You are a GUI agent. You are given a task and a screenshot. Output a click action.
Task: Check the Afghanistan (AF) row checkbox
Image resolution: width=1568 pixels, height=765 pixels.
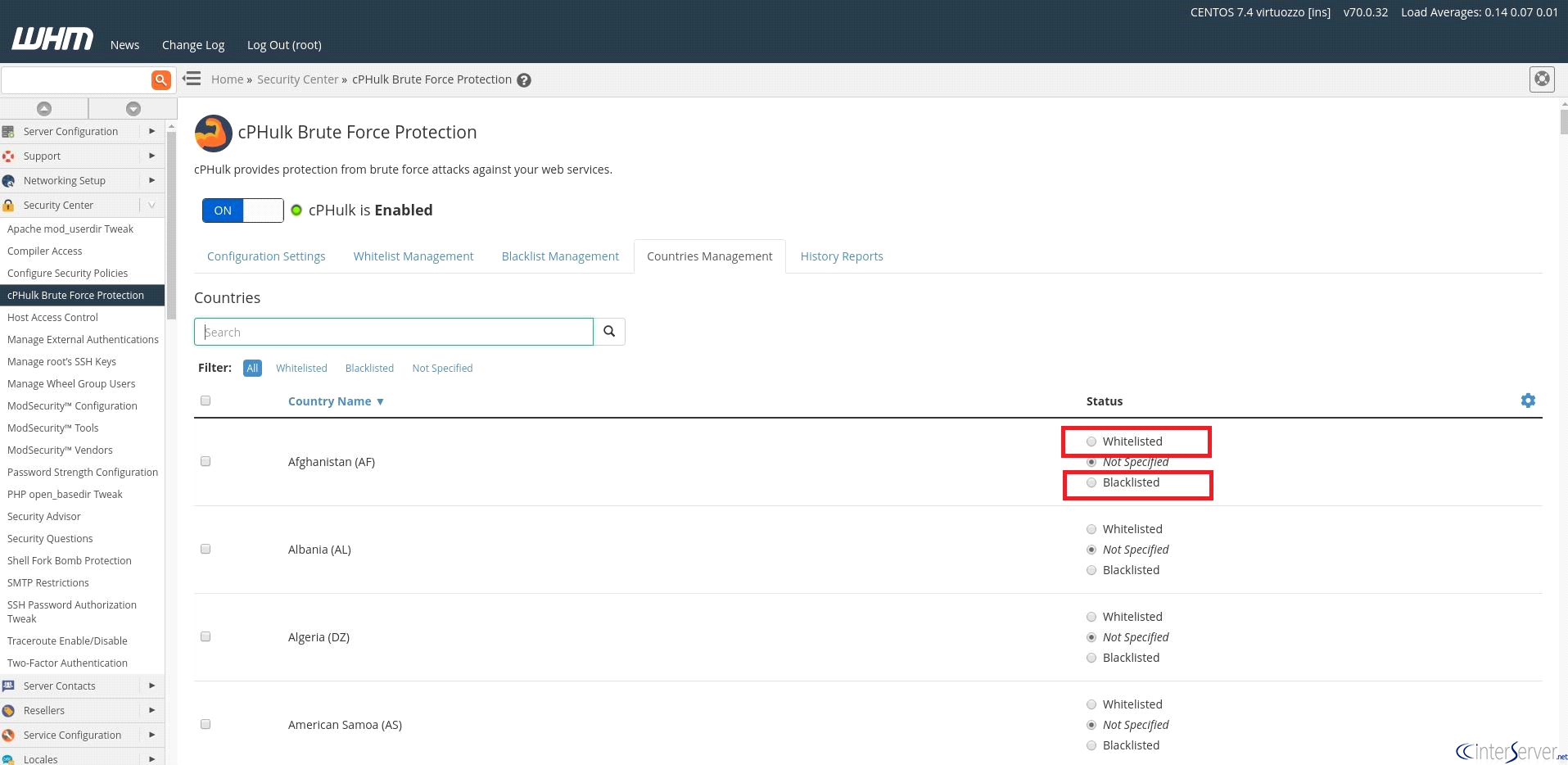point(206,461)
